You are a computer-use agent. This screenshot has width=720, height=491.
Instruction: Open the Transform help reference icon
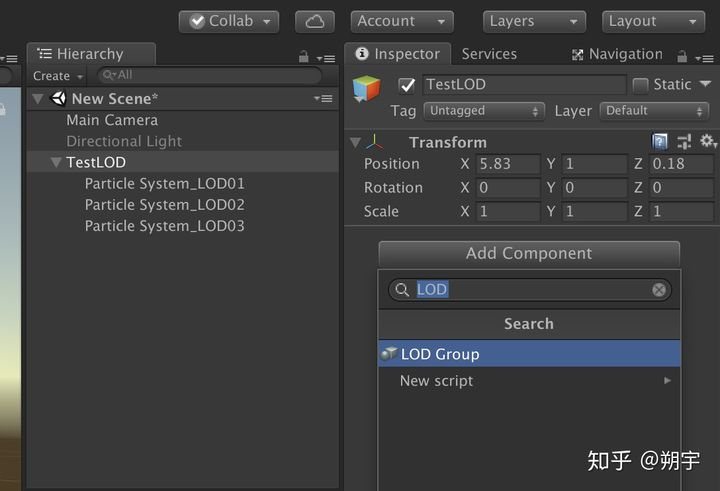pos(660,141)
